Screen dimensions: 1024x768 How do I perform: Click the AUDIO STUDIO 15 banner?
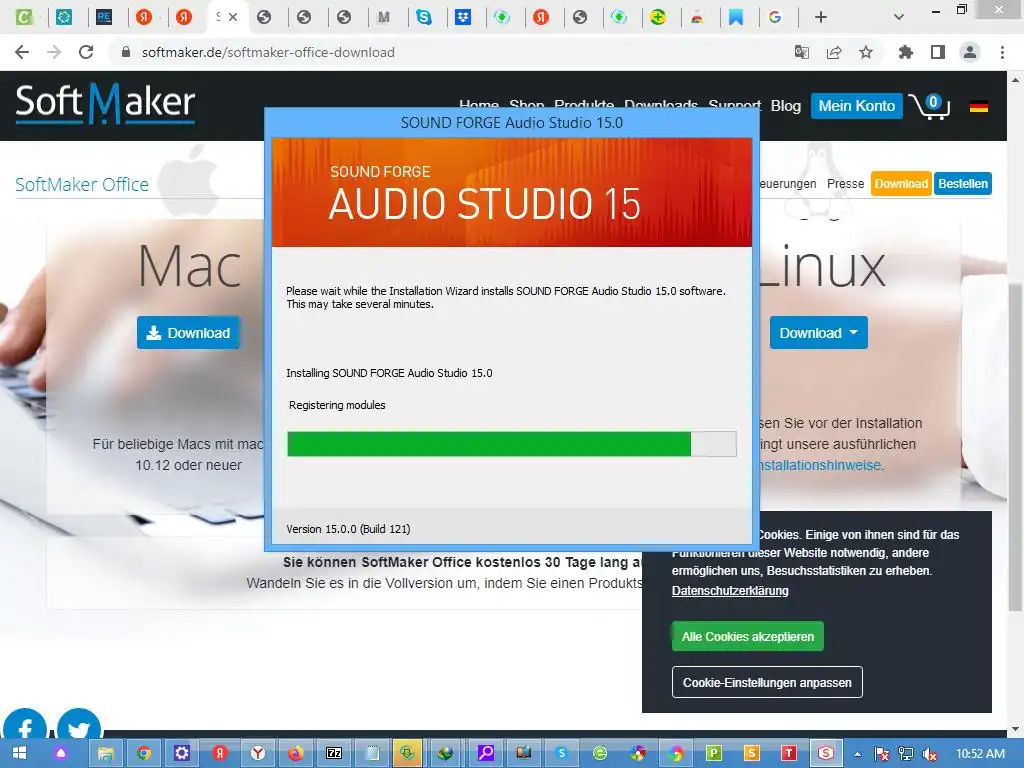[x=511, y=192]
